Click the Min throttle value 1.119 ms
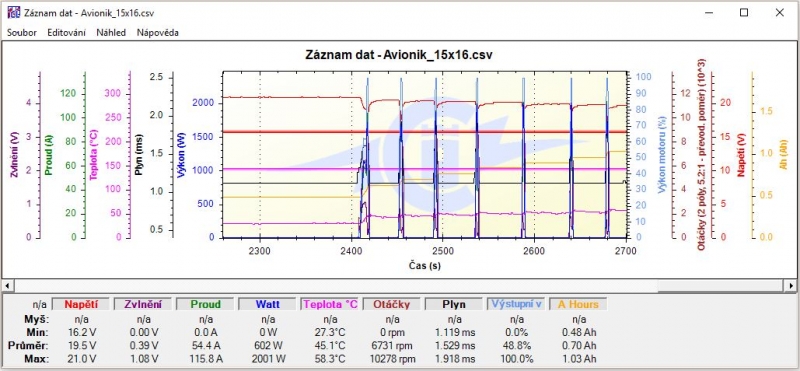The width and height of the screenshot is (800, 371). (454, 332)
